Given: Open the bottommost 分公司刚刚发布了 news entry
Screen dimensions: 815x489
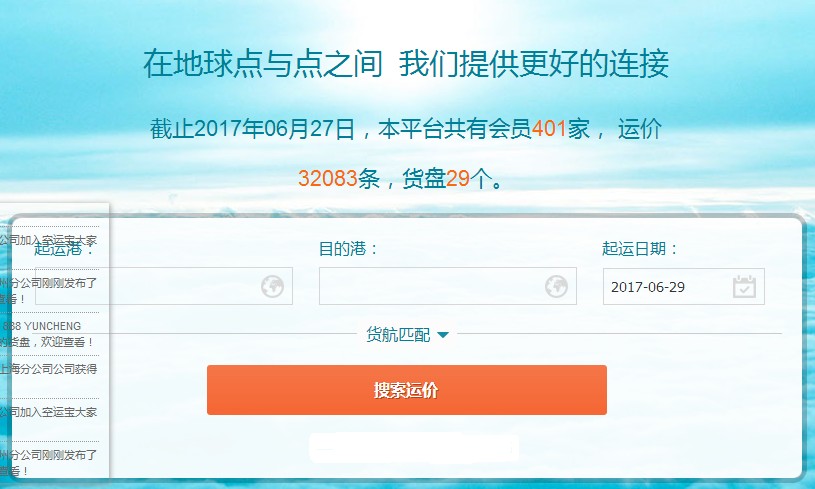Looking at the screenshot, I should tap(48, 462).
